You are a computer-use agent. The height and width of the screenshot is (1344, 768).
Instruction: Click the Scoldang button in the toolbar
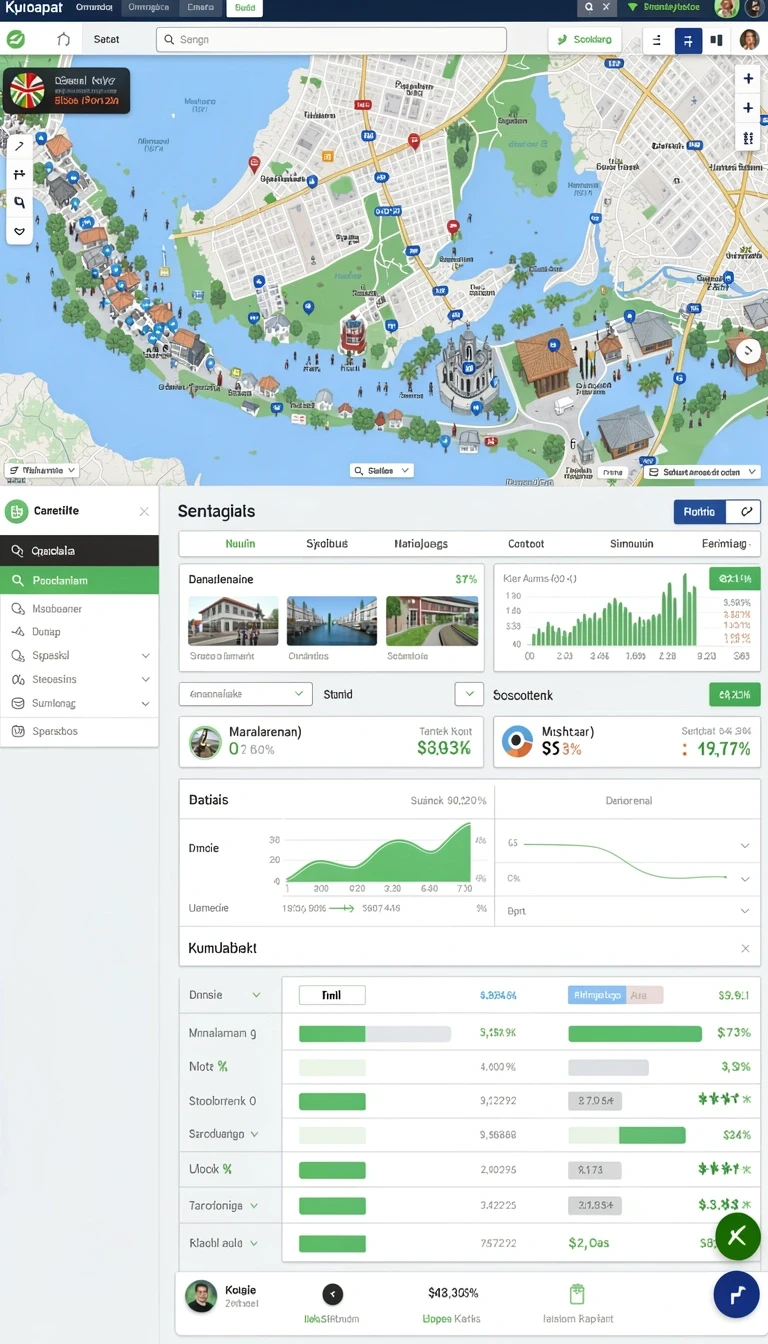(x=584, y=40)
